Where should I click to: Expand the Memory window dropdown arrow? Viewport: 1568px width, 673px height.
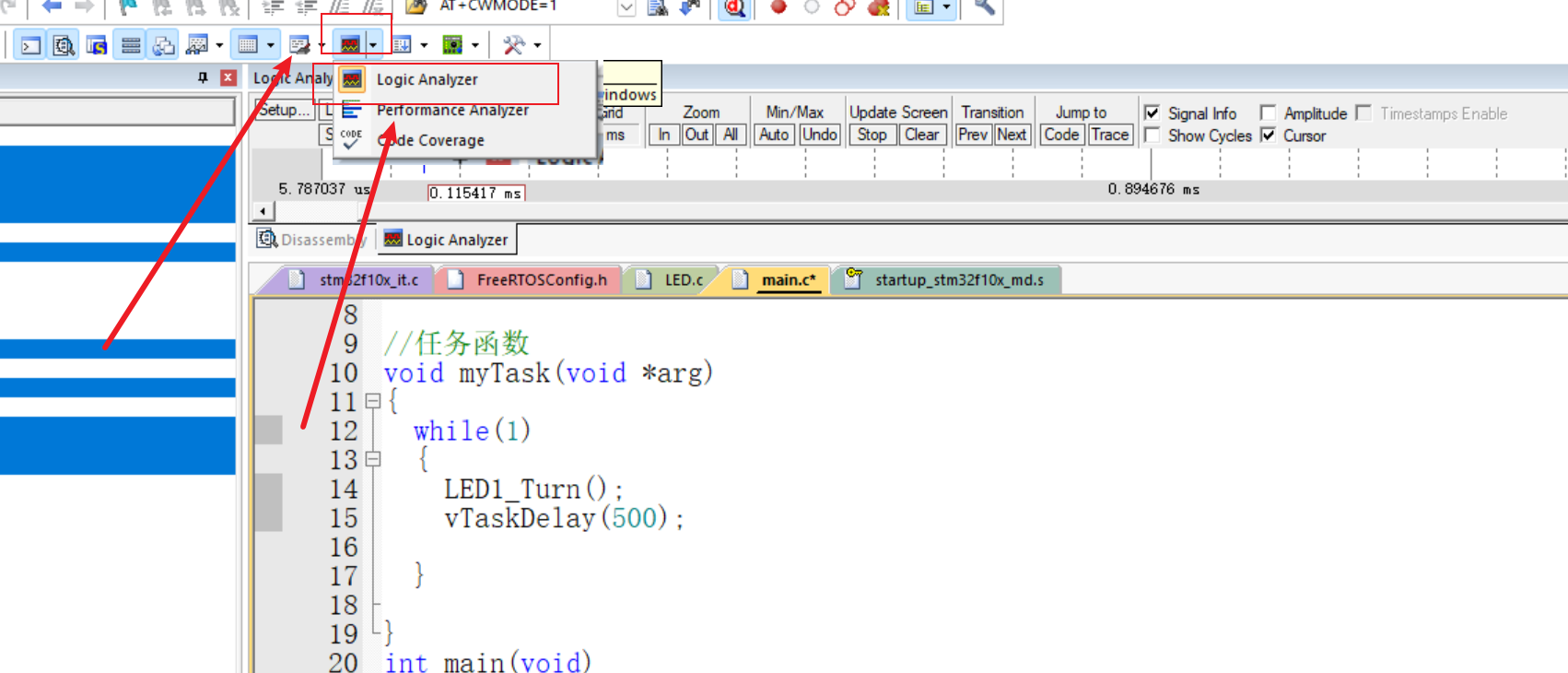[x=270, y=44]
